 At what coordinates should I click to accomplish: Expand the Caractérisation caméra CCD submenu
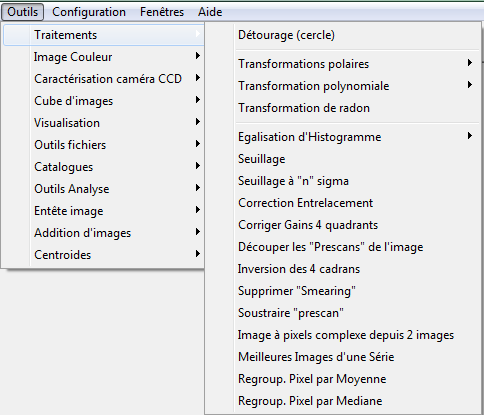pos(104,79)
